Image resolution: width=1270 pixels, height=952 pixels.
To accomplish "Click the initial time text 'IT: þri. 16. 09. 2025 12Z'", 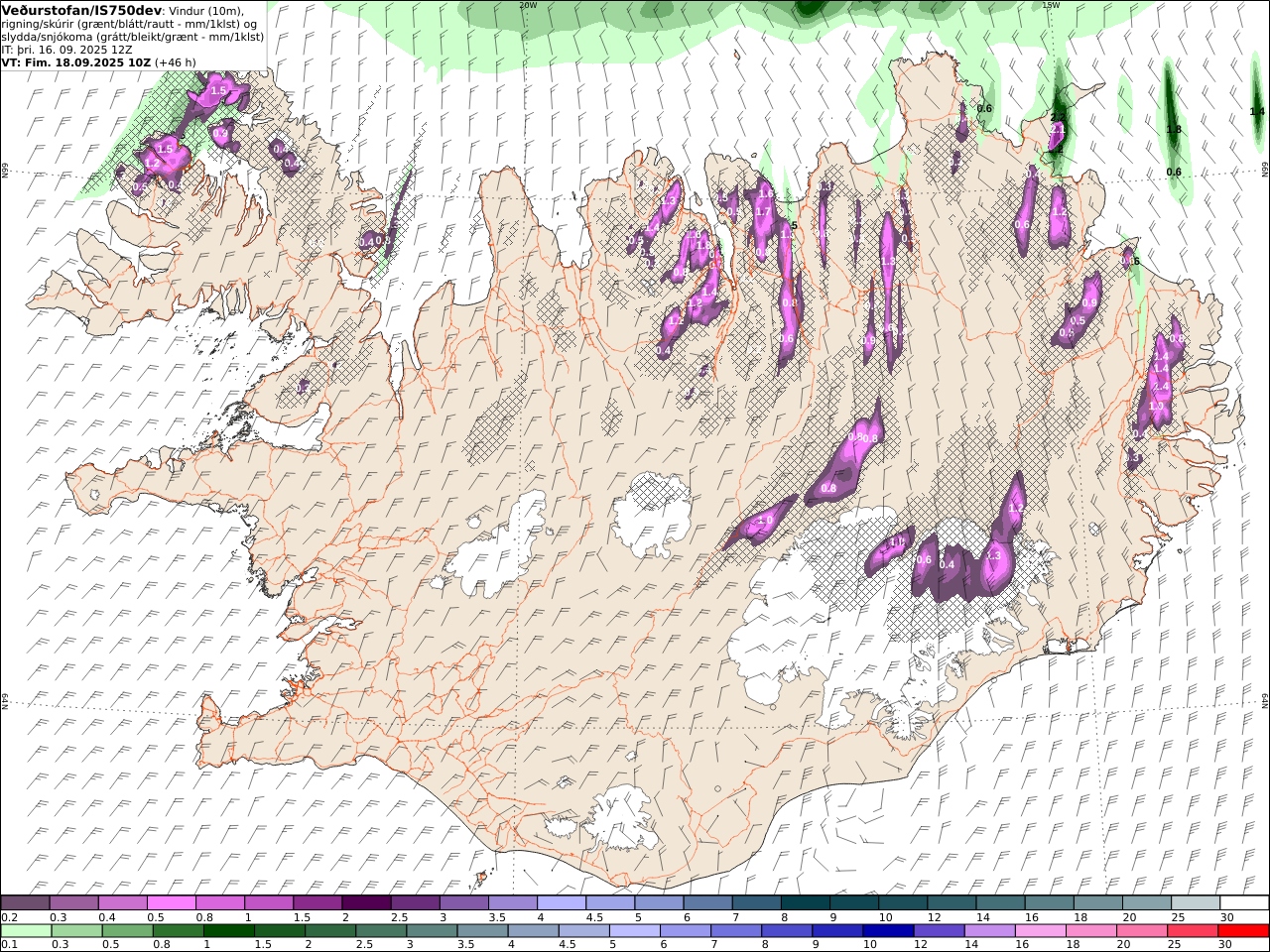I will pyautogui.click(x=66, y=50).
